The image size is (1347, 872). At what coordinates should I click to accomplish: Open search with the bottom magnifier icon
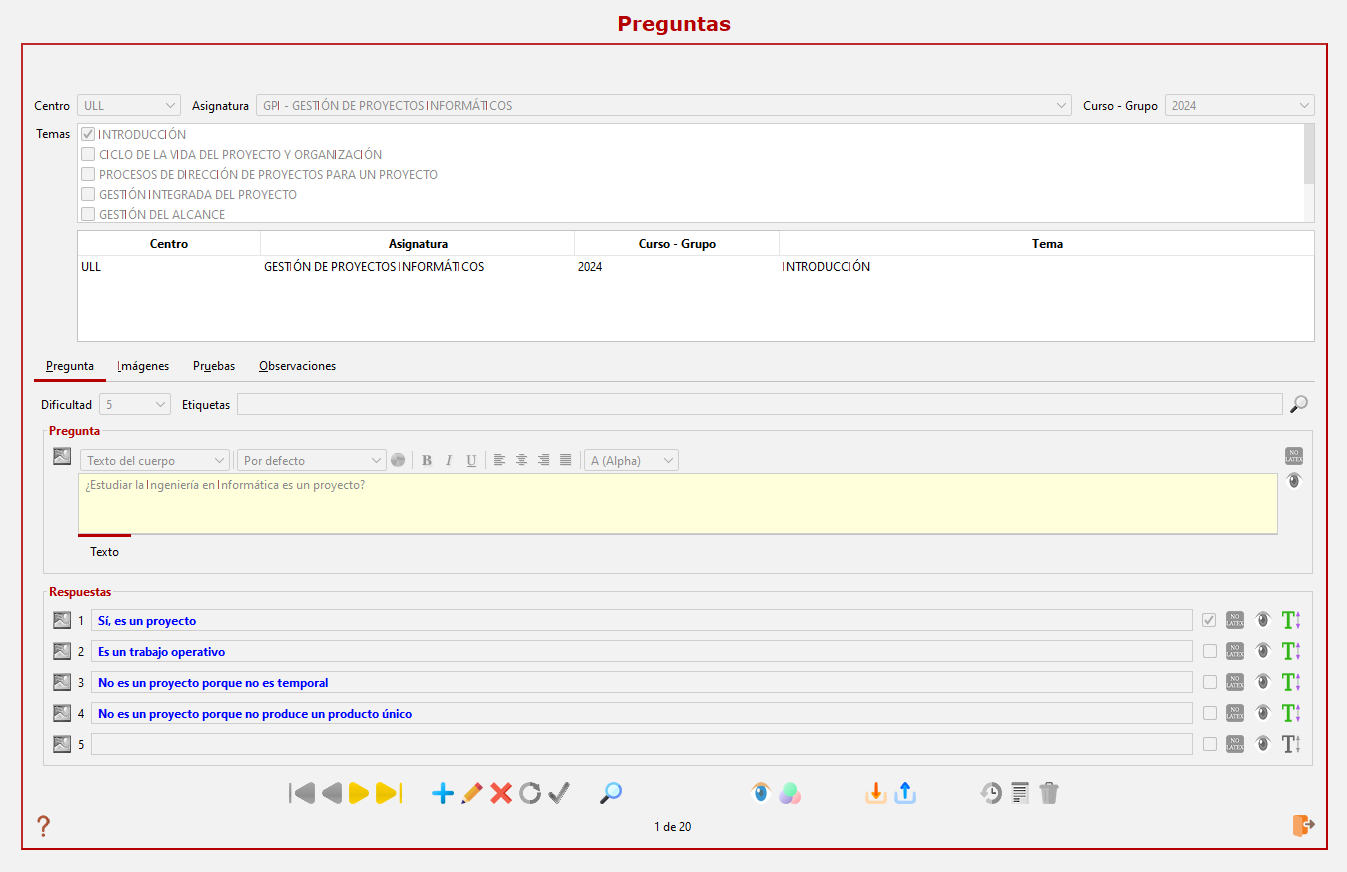pyautogui.click(x=611, y=793)
